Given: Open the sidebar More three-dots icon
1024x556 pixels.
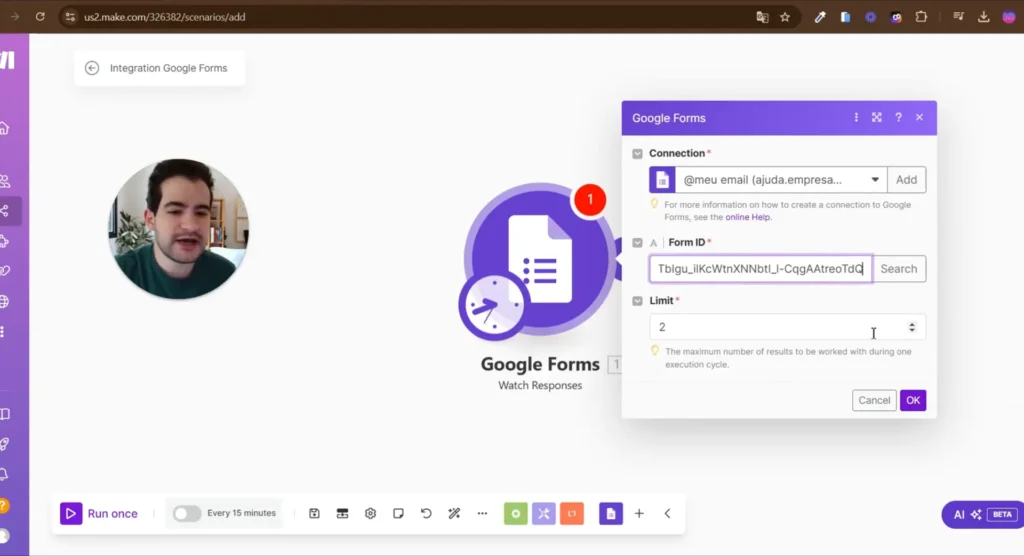Looking at the screenshot, I should (x=3, y=332).
